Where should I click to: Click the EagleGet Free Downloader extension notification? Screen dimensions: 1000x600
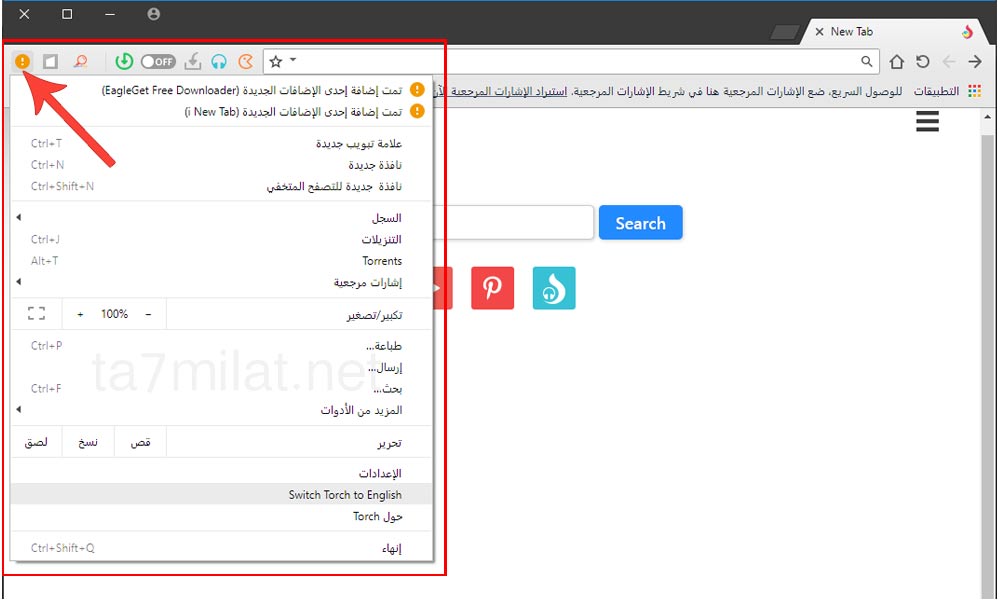coord(221,90)
